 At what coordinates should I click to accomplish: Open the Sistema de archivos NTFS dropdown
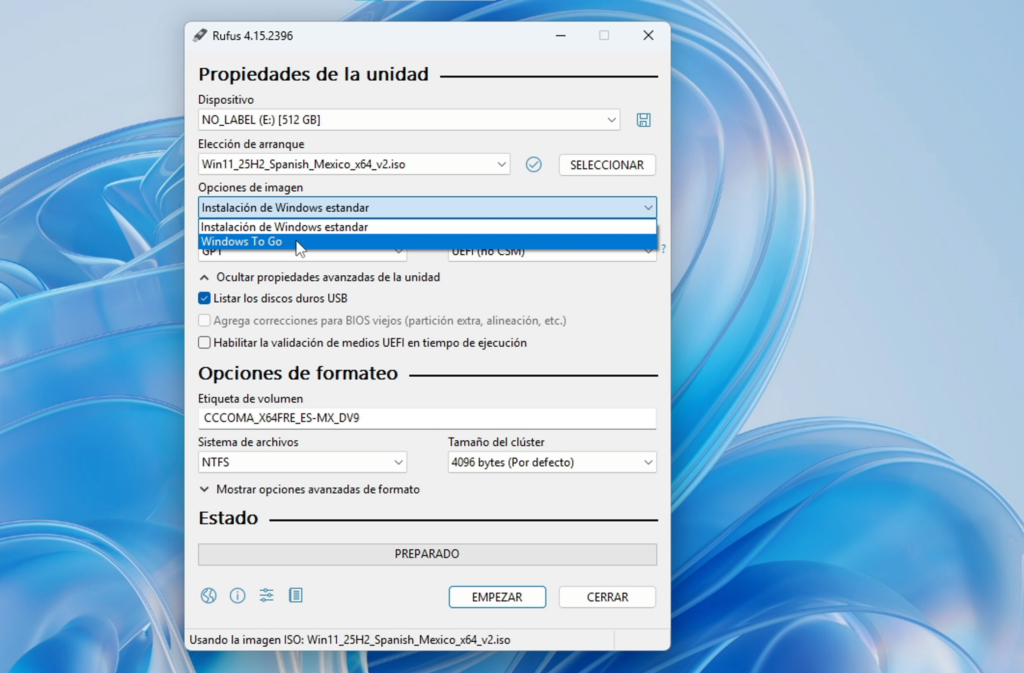(302, 462)
